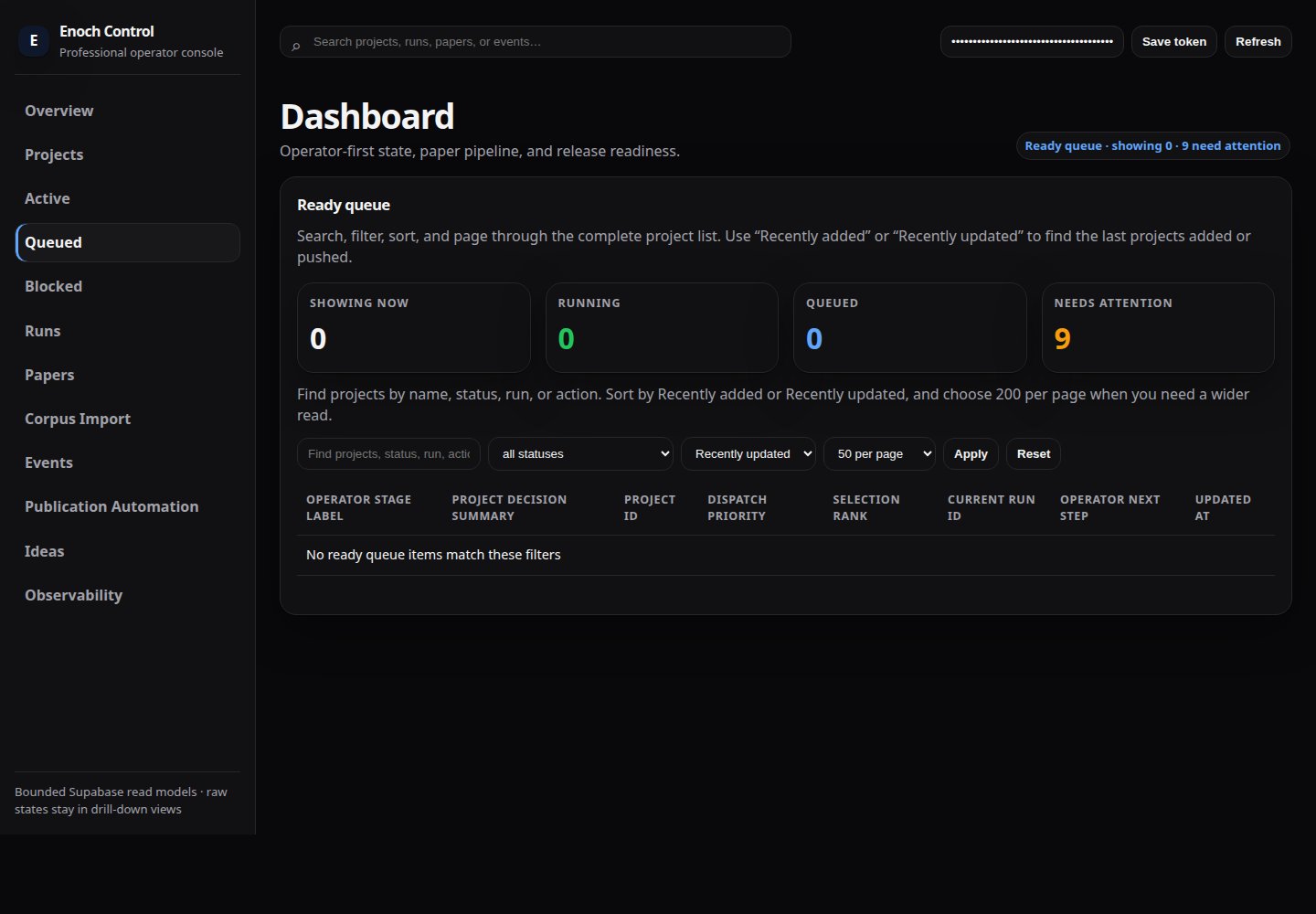Open the Overview page in sidebar
1316x914 pixels.
click(128, 111)
